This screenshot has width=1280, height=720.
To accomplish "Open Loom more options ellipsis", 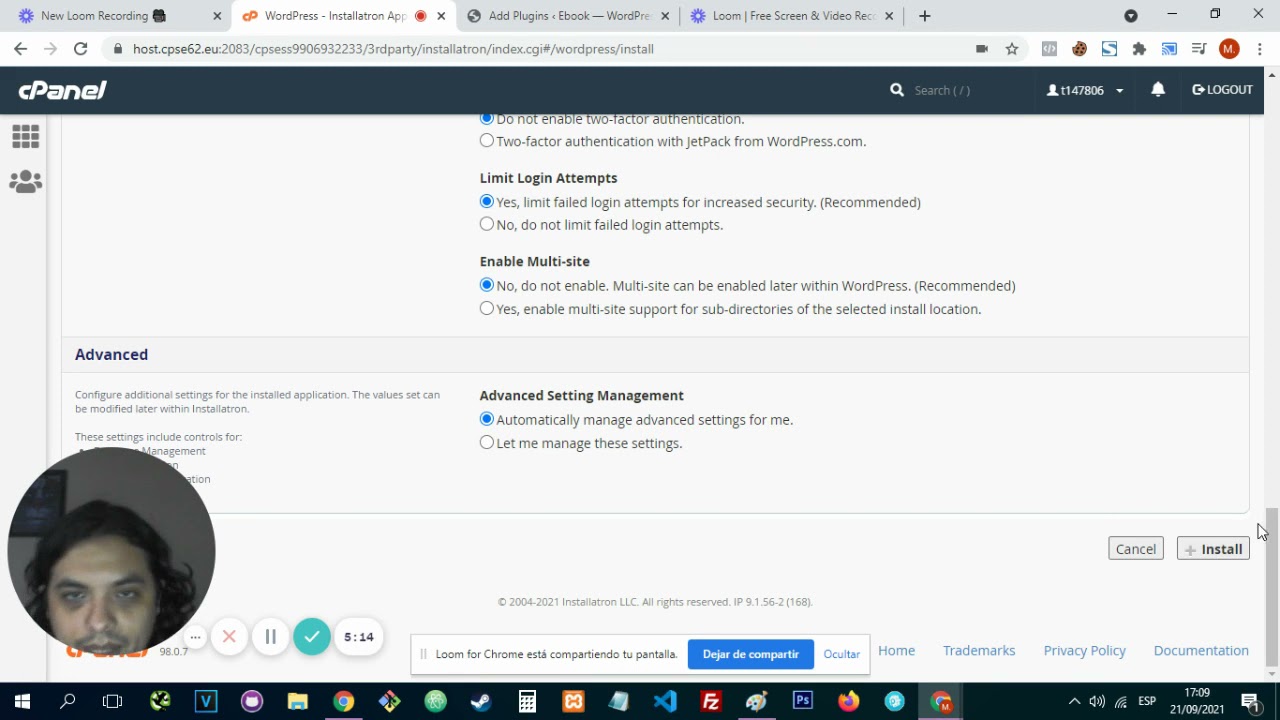I will tap(196, 637).
